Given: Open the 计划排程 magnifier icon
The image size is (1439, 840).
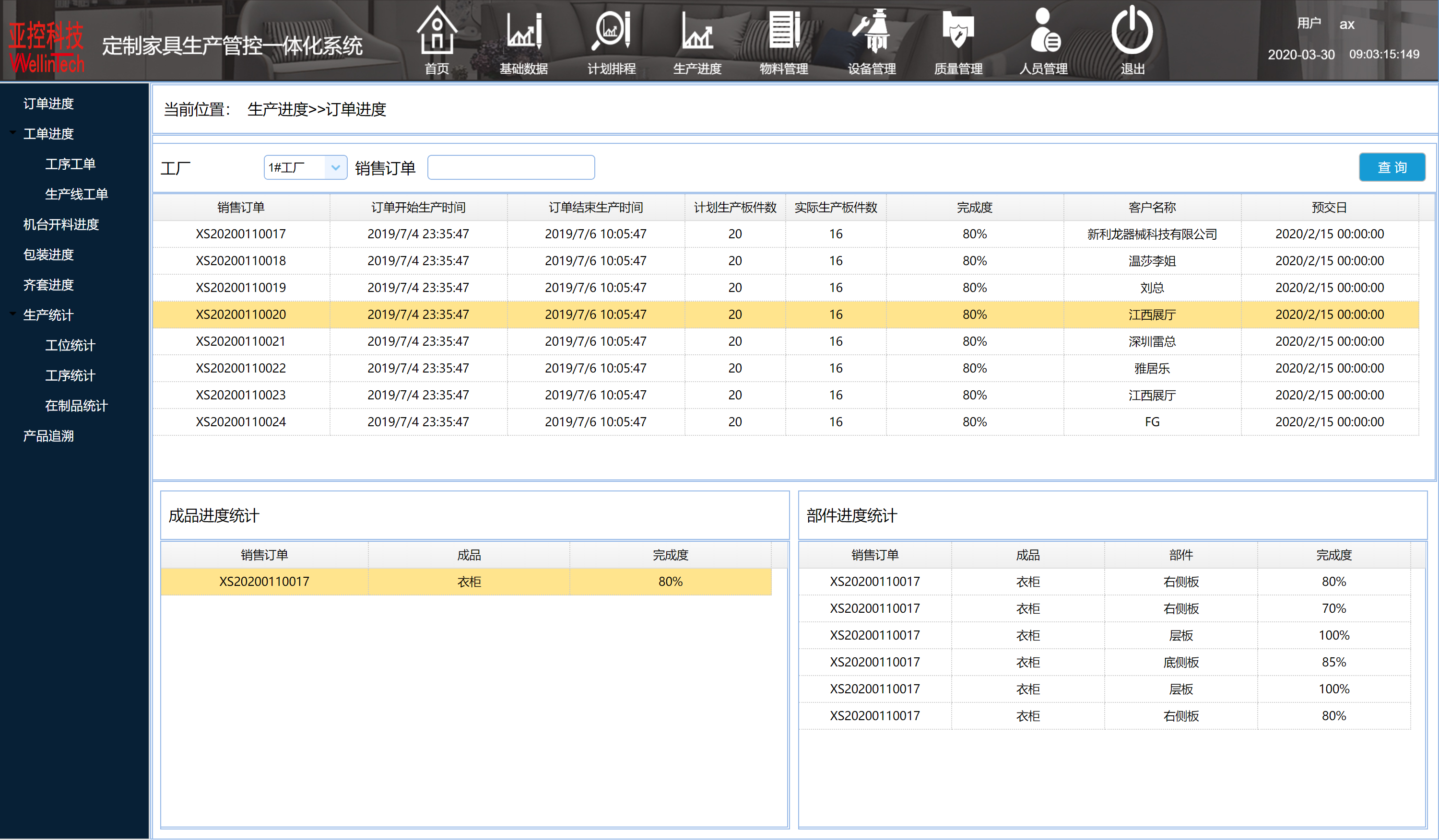Looking at the screenshot, I should [x=611, y=31].
